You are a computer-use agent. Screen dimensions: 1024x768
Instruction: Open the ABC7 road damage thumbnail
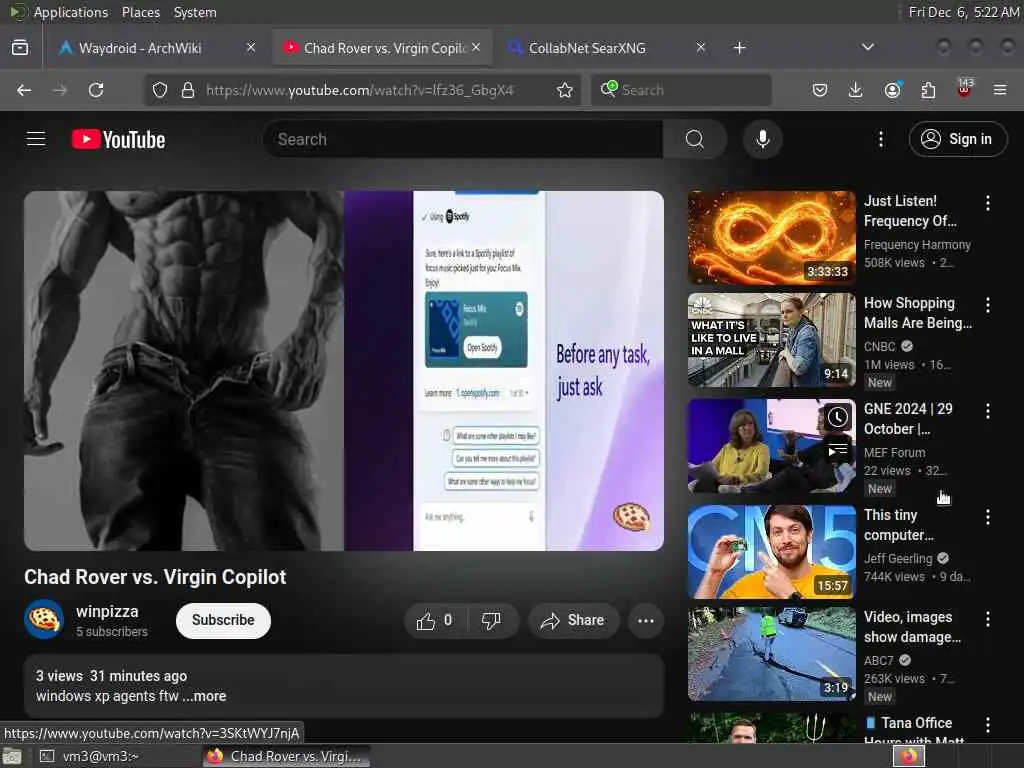point(771,654)
